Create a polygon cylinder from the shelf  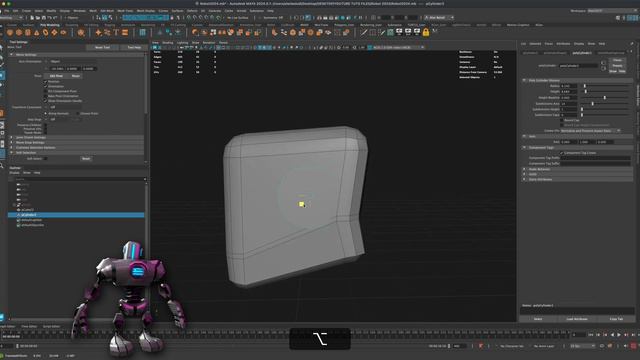(x=28, y=32)
